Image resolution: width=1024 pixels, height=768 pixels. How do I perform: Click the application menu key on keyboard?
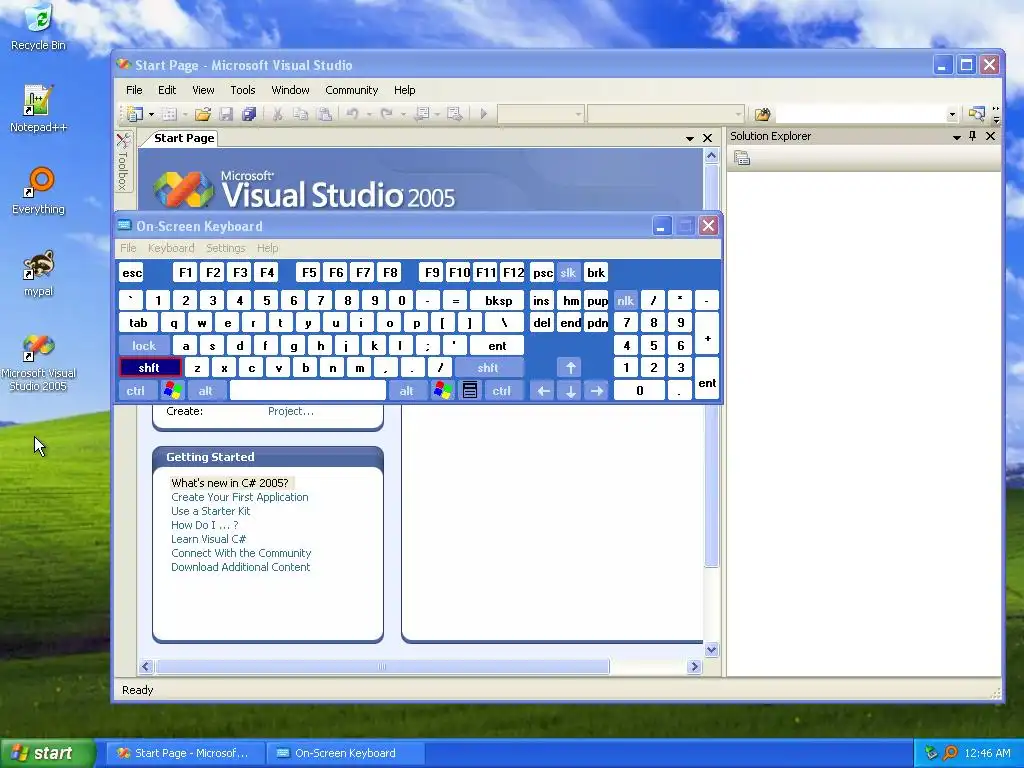pyautogui.click(x=470, y=391)
